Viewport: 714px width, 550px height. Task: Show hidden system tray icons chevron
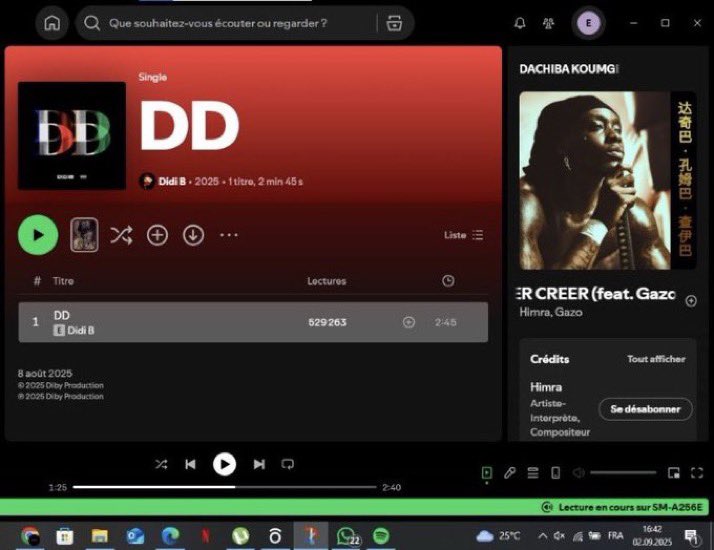[x=542, y=536]
